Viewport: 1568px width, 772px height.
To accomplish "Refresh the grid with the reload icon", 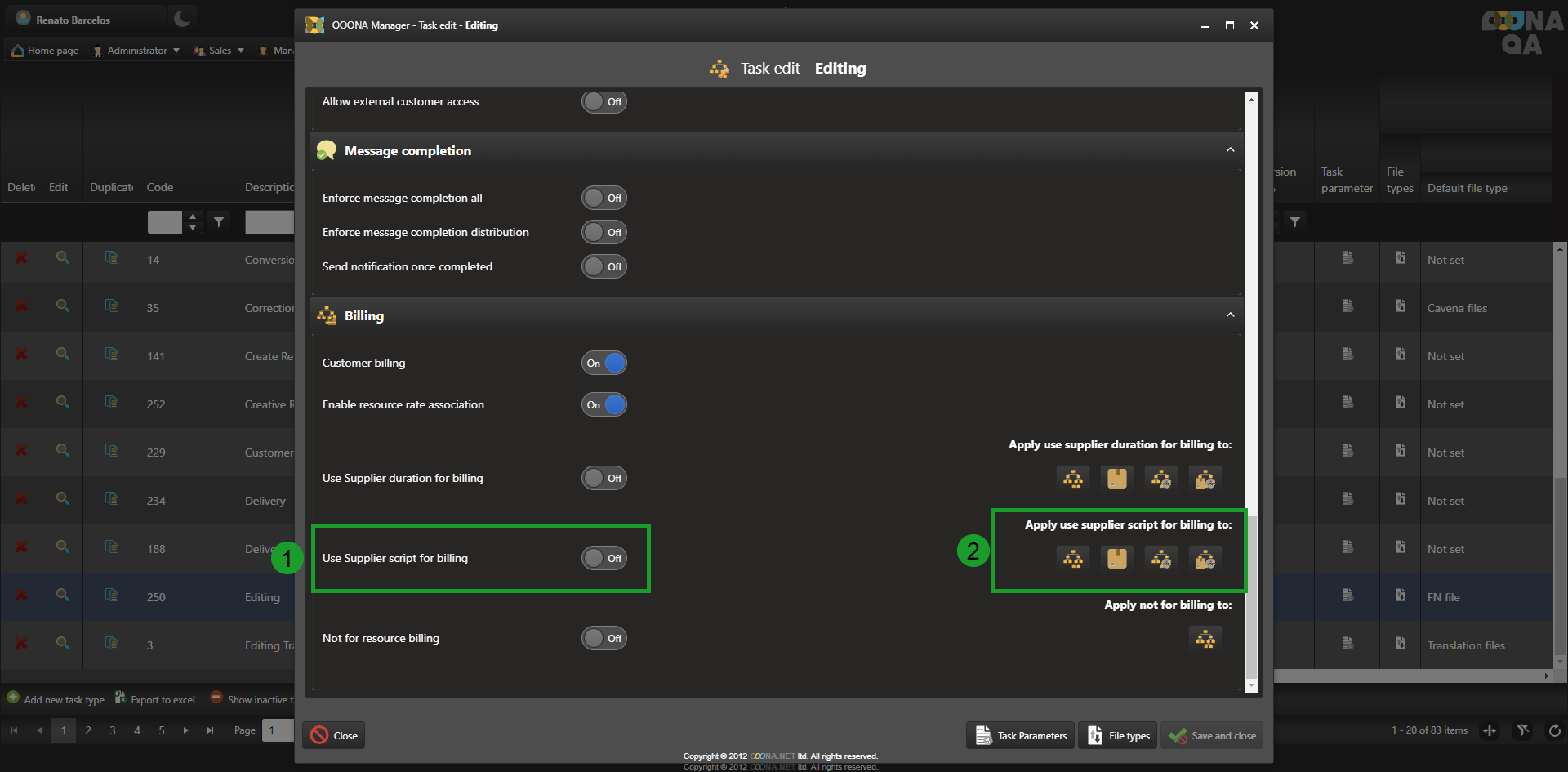I will 1554,730.
